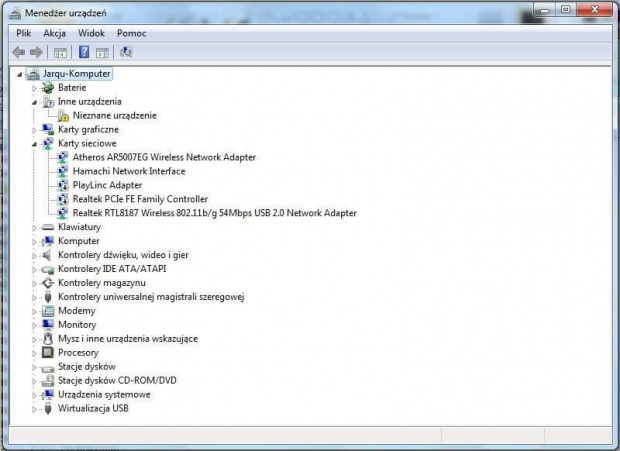Image resolution: width=620 pixels, height=451 pixels.
Task: Open the Plik menu
Action: pos(24,33)
